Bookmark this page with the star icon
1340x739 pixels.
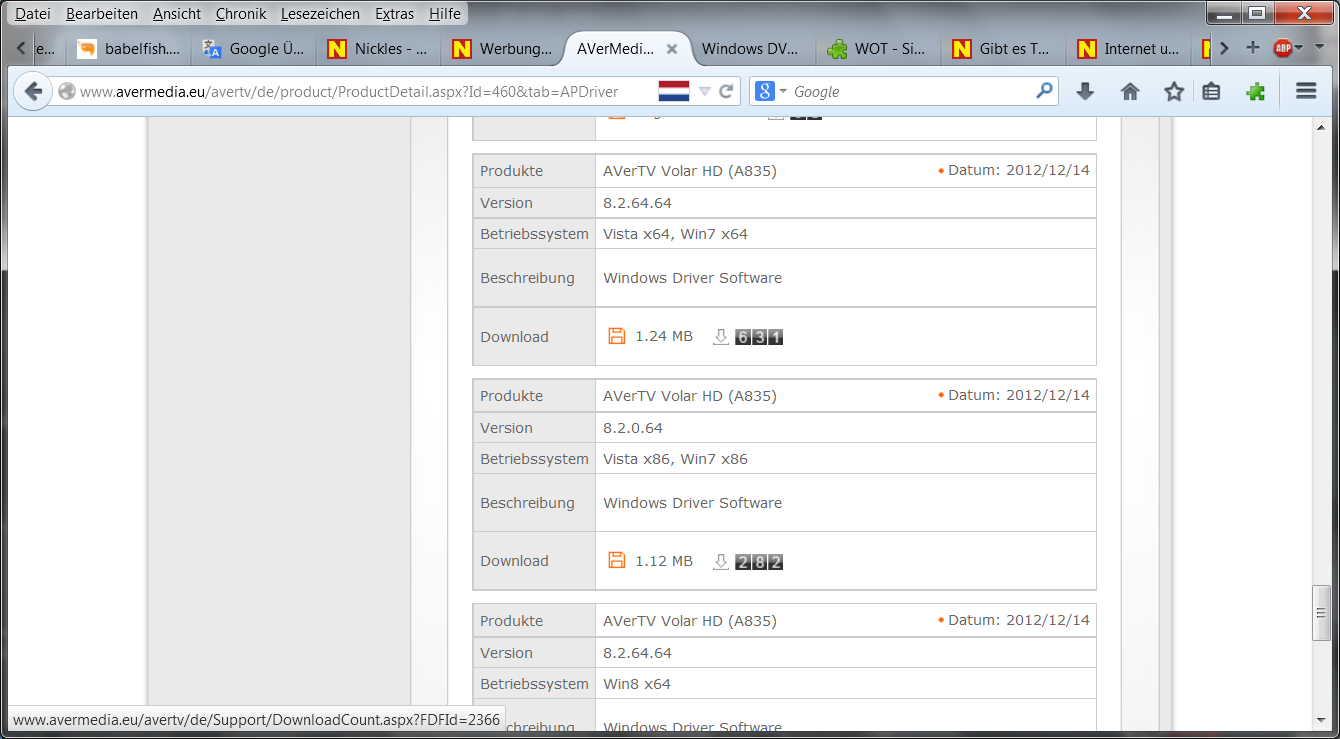pos(1174,91)
